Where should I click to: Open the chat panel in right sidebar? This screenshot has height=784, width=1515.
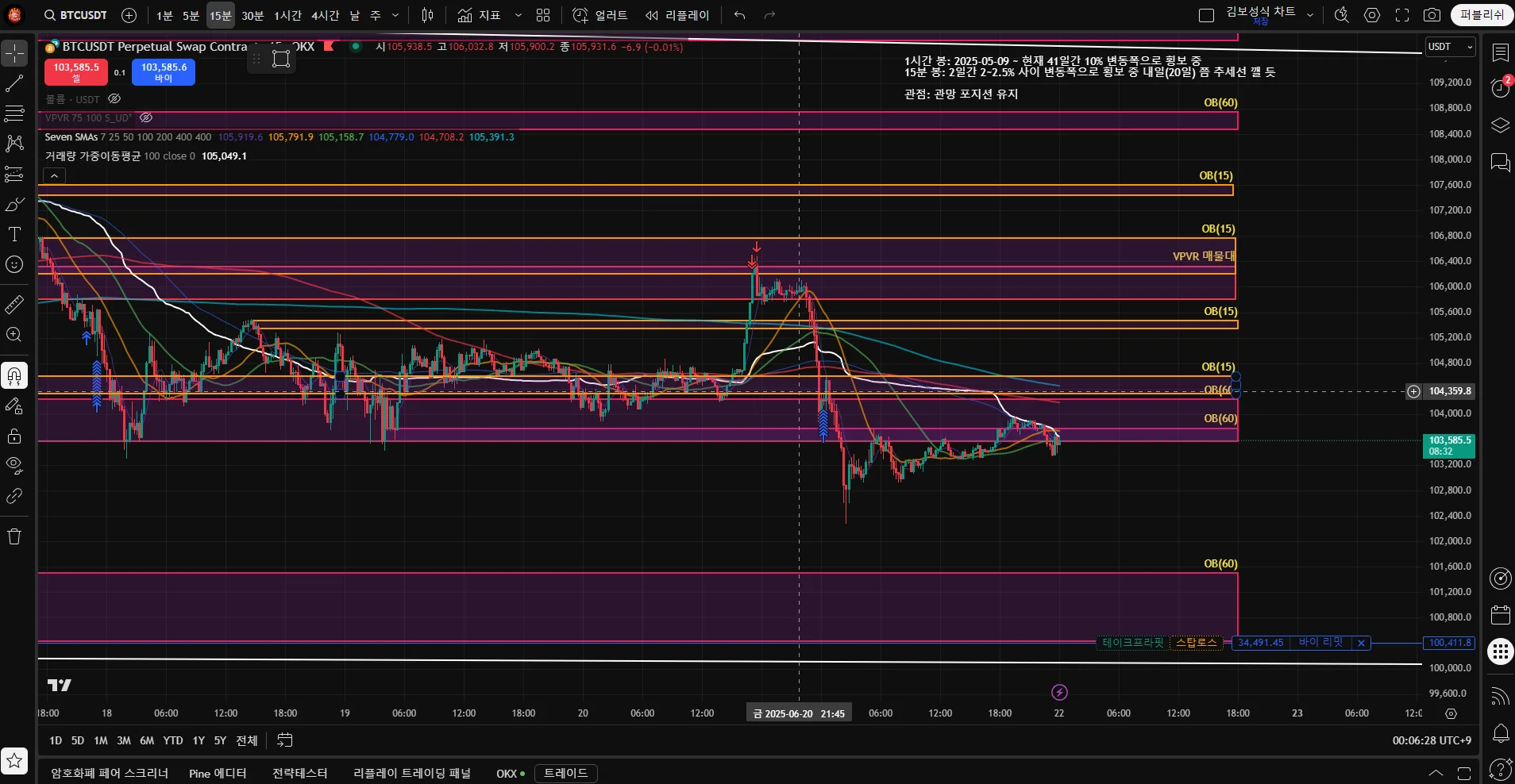[x=1500, y=163]
